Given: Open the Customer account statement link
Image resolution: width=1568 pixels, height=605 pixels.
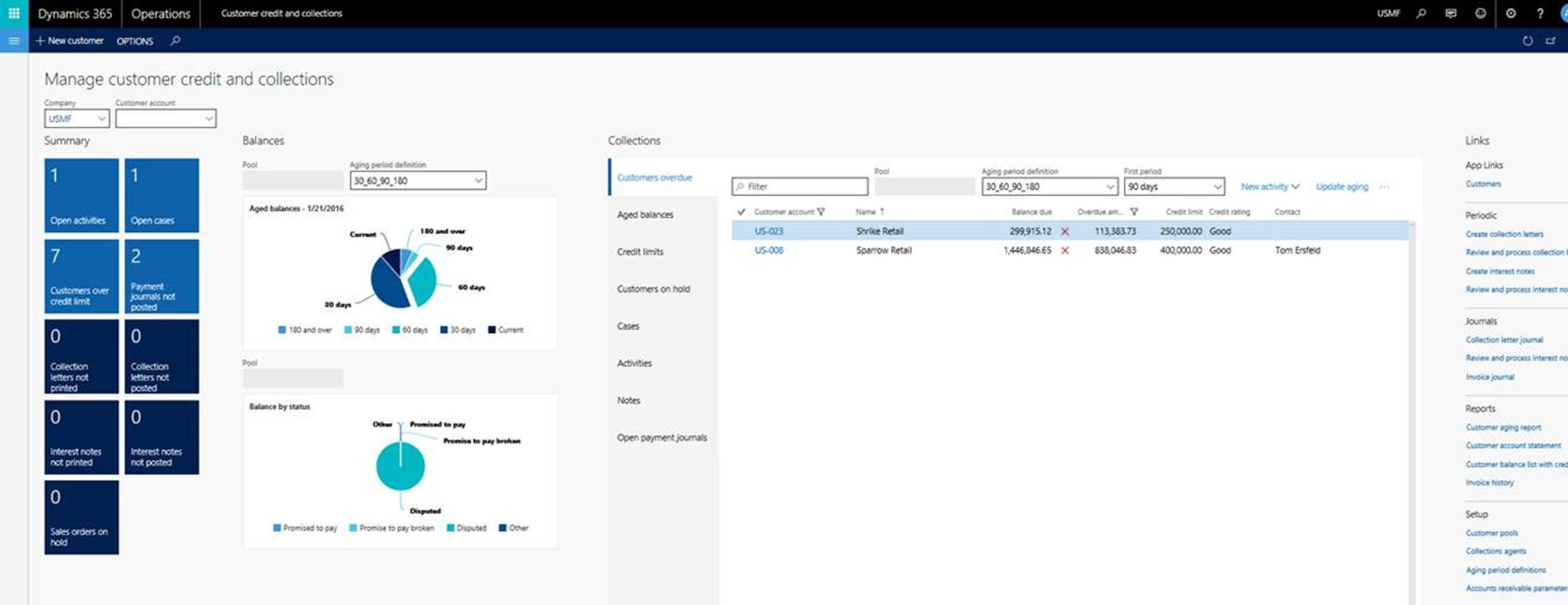Looking at the screenshot, I should 1513,445.
